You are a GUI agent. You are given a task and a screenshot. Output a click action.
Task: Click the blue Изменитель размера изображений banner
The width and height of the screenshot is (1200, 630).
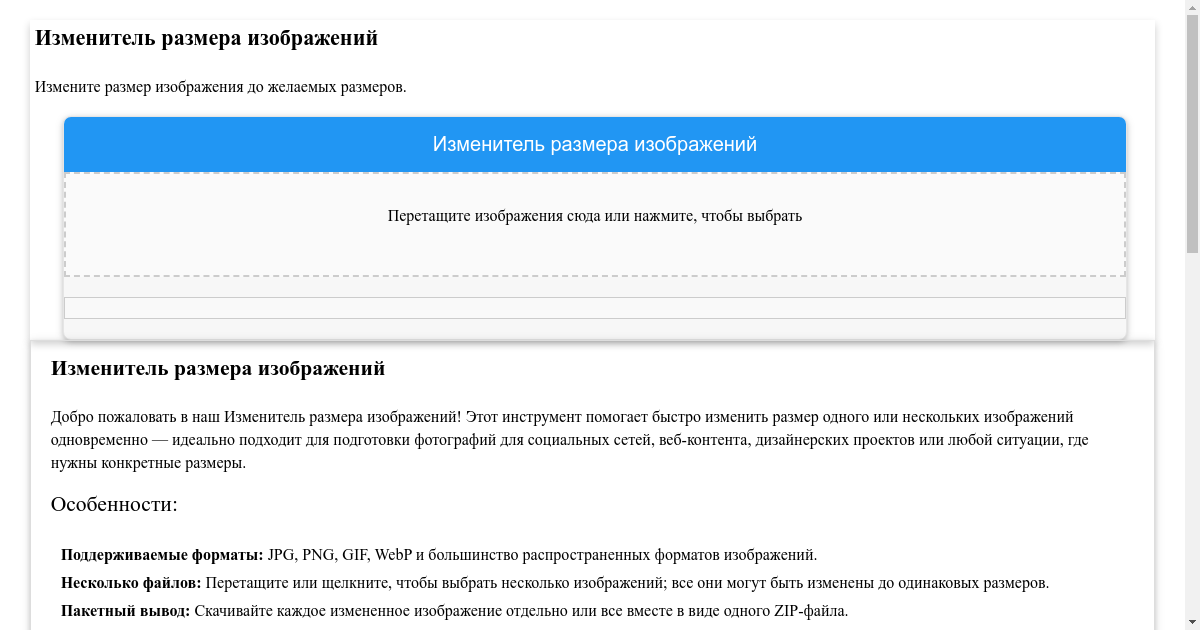click(594, 145)
